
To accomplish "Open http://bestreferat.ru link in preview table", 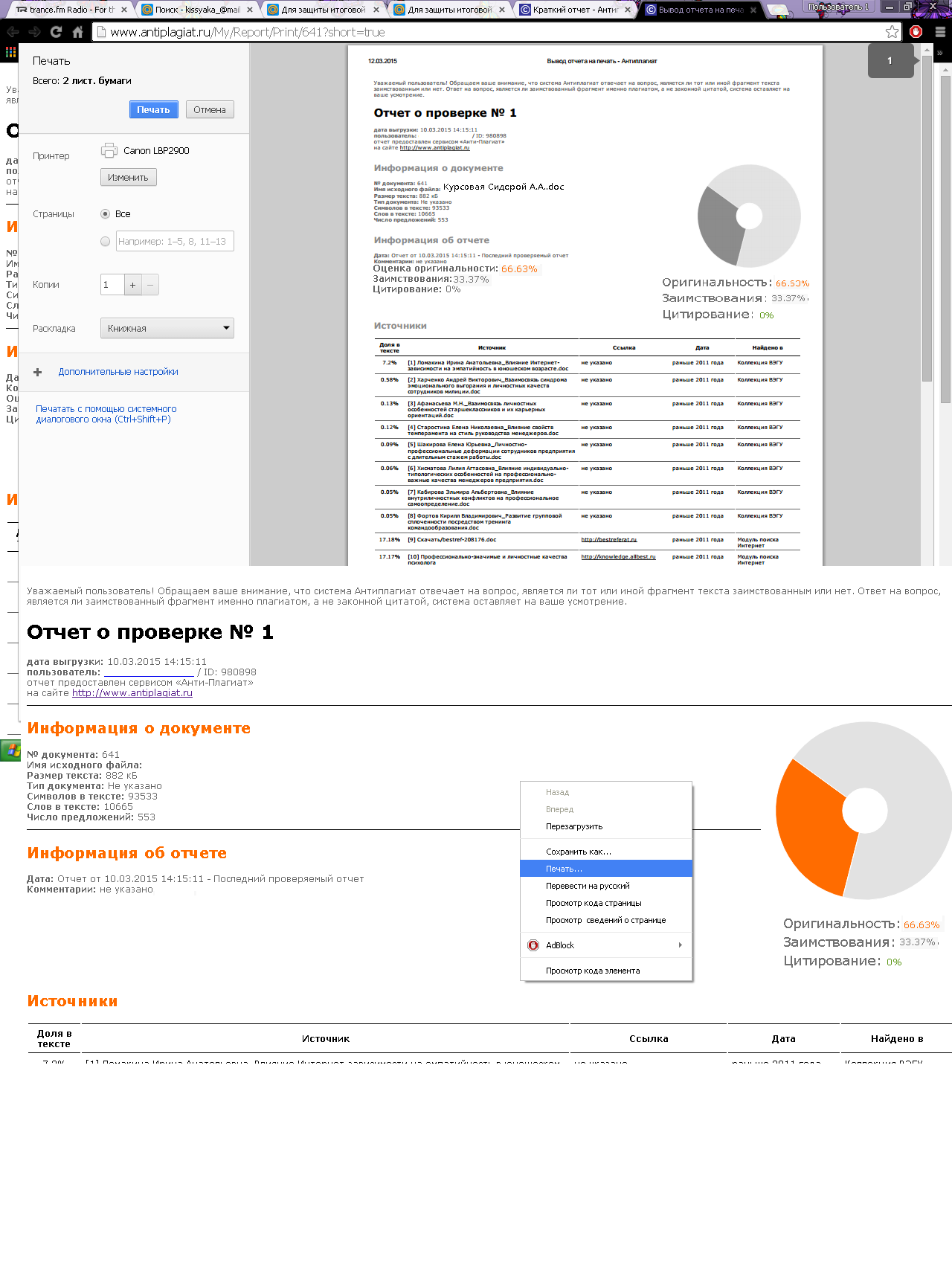I will (x=609, y=540).
